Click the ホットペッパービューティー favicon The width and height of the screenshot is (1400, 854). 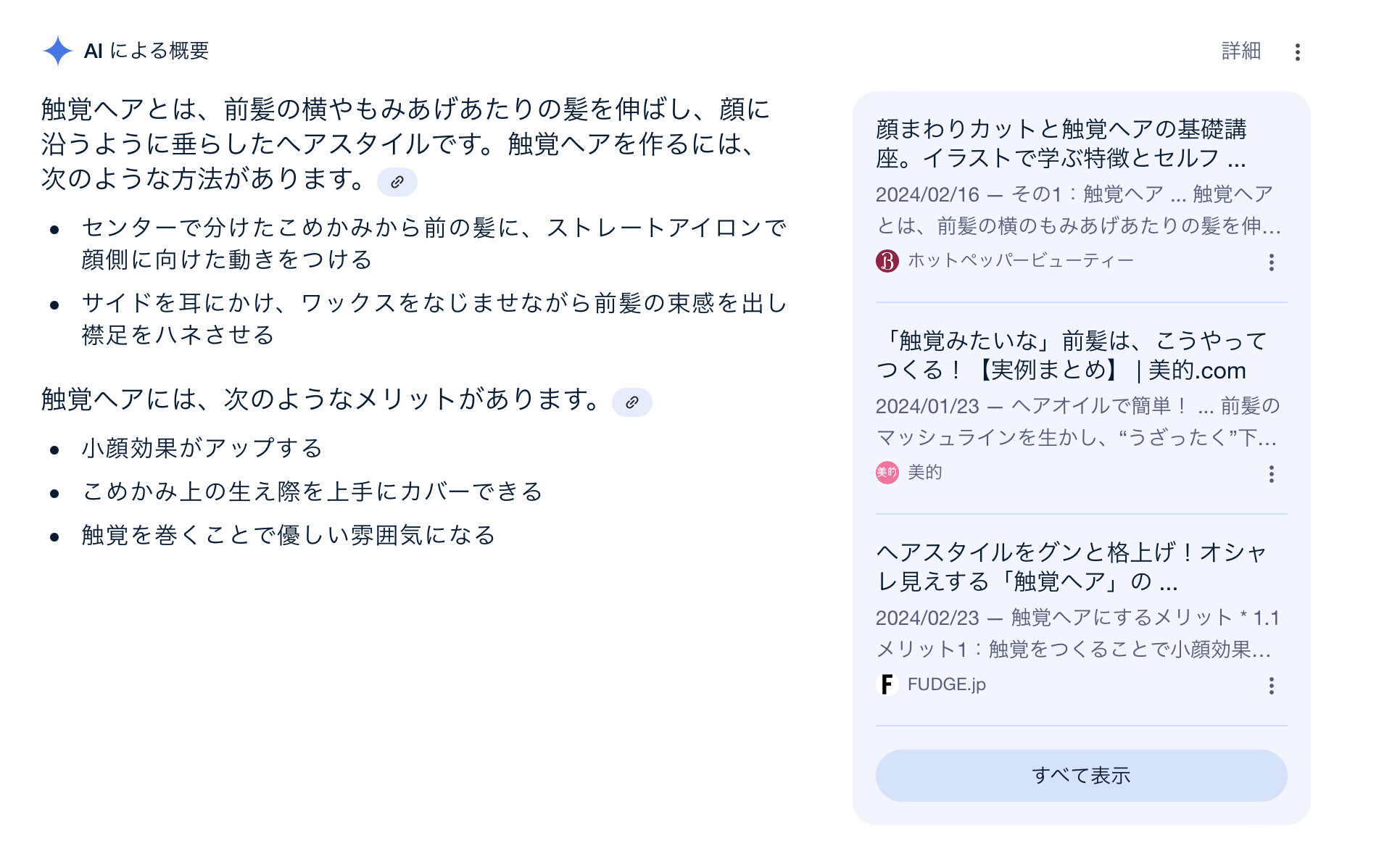pyautogui.click(x=887, y=261)
